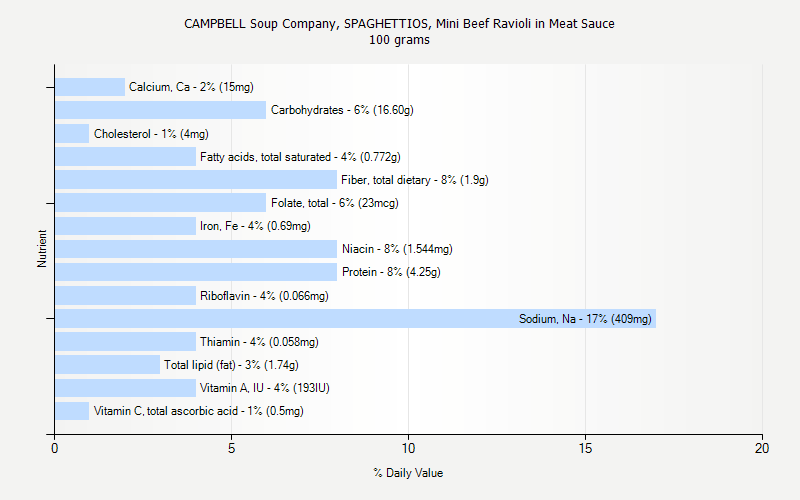
Task: Click the Vitamin A bar
Action: point(126,388)
